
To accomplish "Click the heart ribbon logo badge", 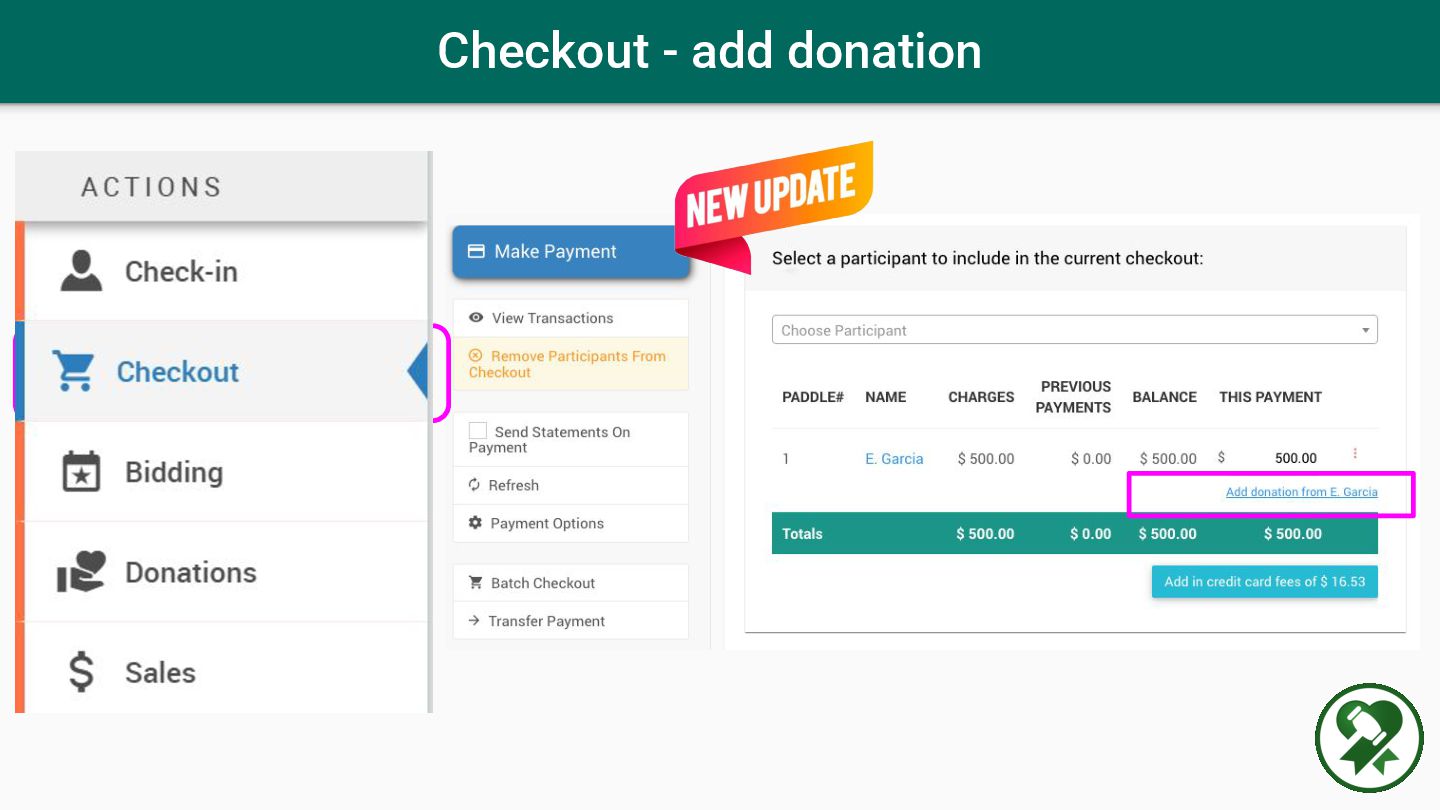I will pyautogui.click(x=1369, y=738).
